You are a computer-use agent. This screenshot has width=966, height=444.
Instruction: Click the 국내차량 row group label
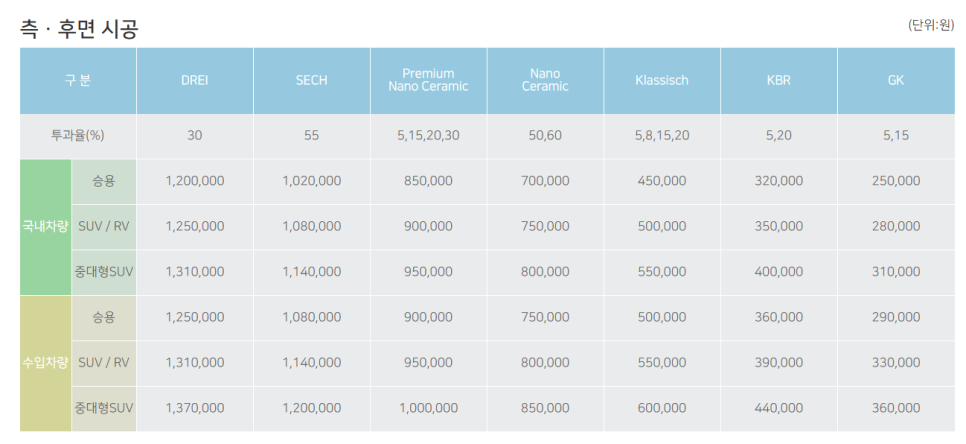point(46,227)
